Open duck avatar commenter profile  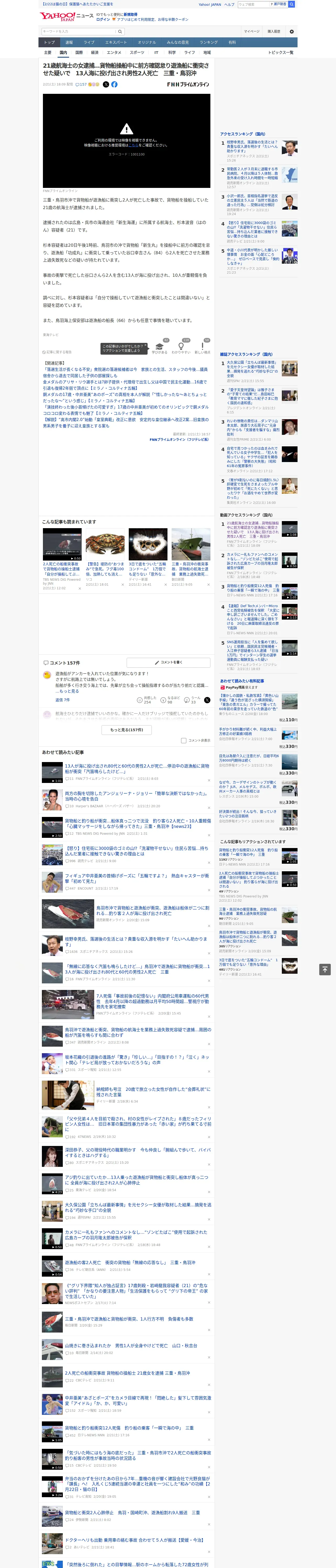click(47, 675)
